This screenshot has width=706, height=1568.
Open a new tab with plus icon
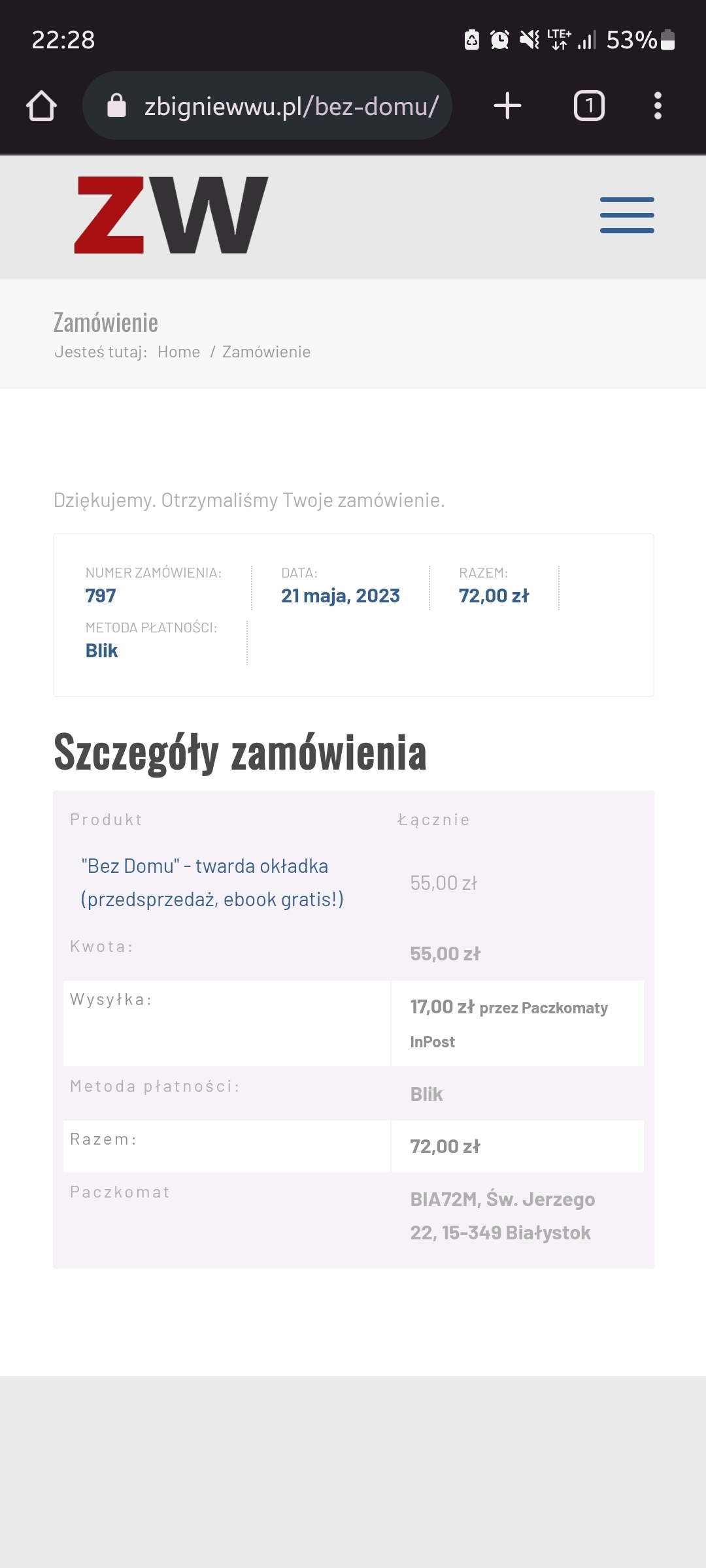pyautogui.click(x=507, y=106)
